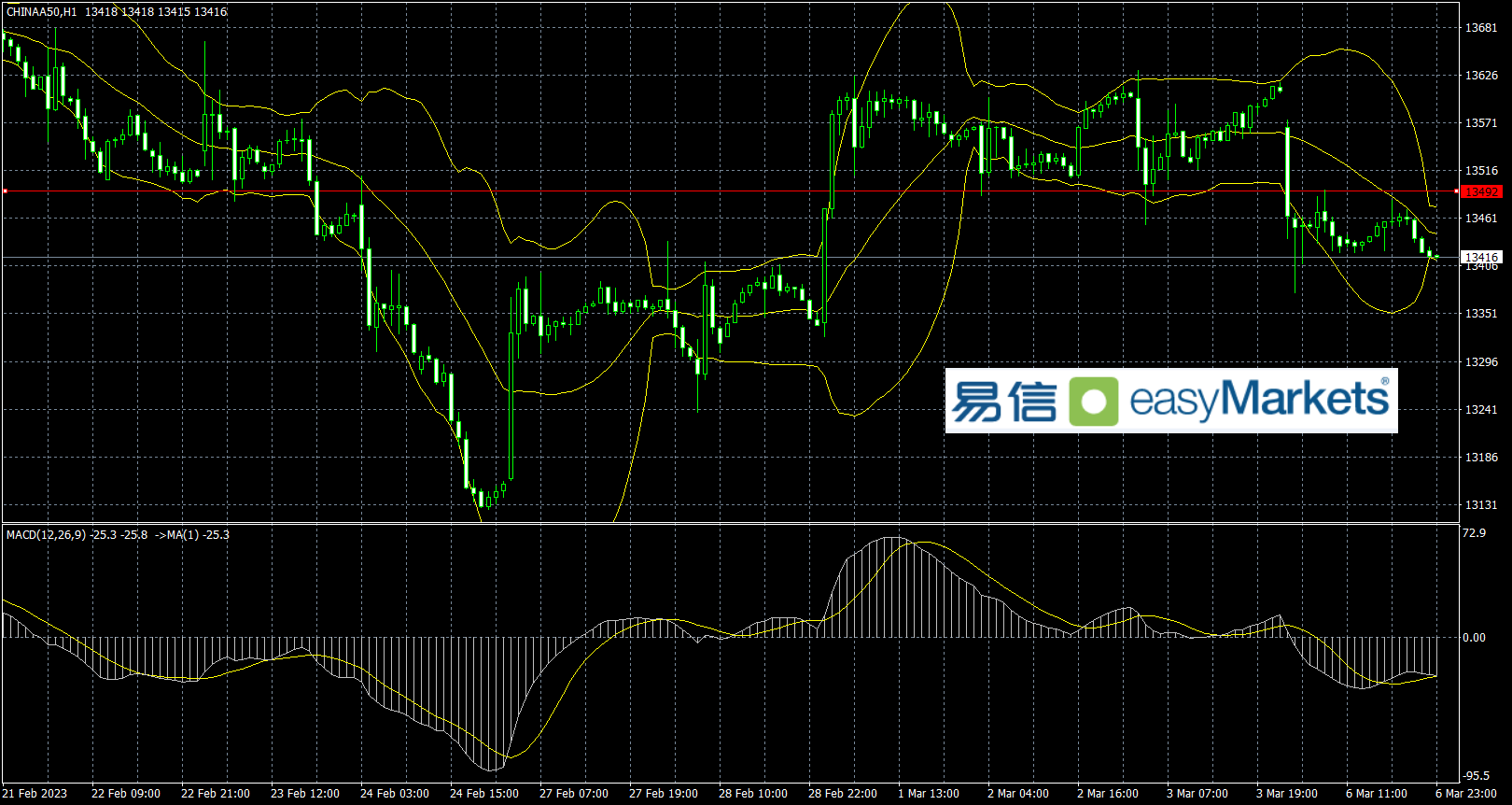
Task: Click the 13461 price axis label
Action: pos(1481,219)
